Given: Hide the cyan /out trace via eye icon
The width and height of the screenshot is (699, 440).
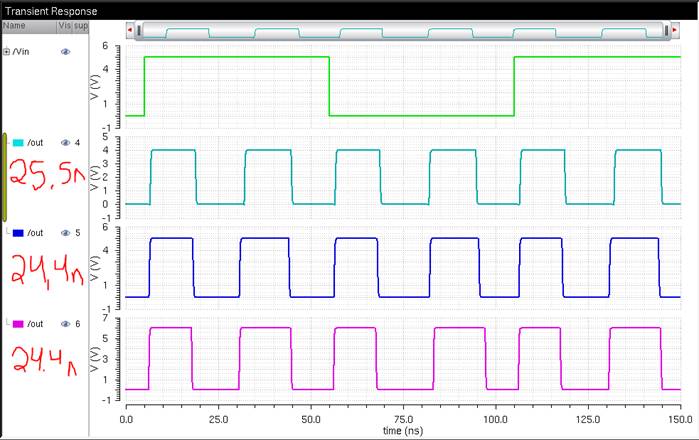Looking at the screenshot, I should pos(65,142).
